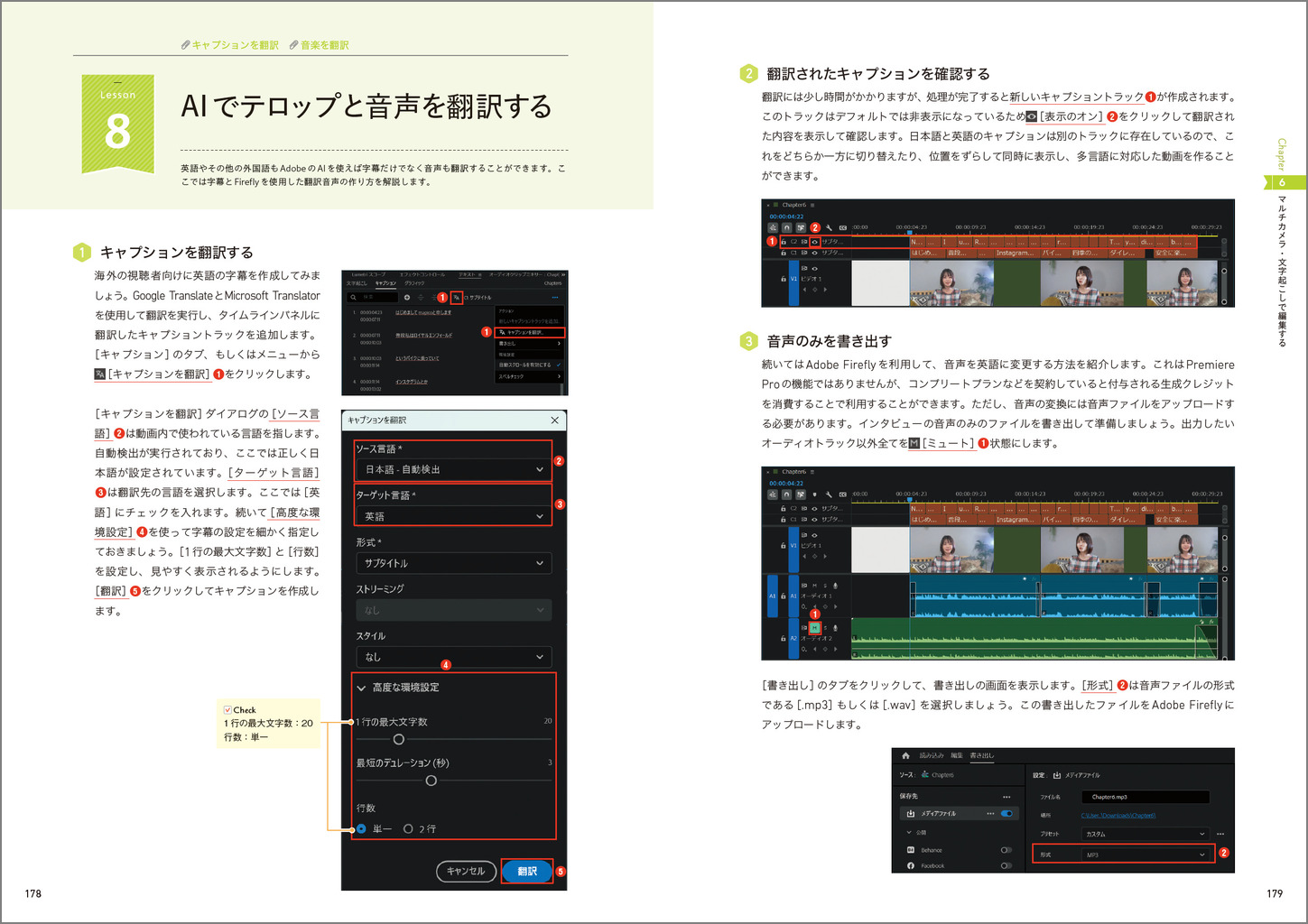Adjust the 1行の最大文字数 slider handle
1308x924 pixels.
[x=398, y=739]
